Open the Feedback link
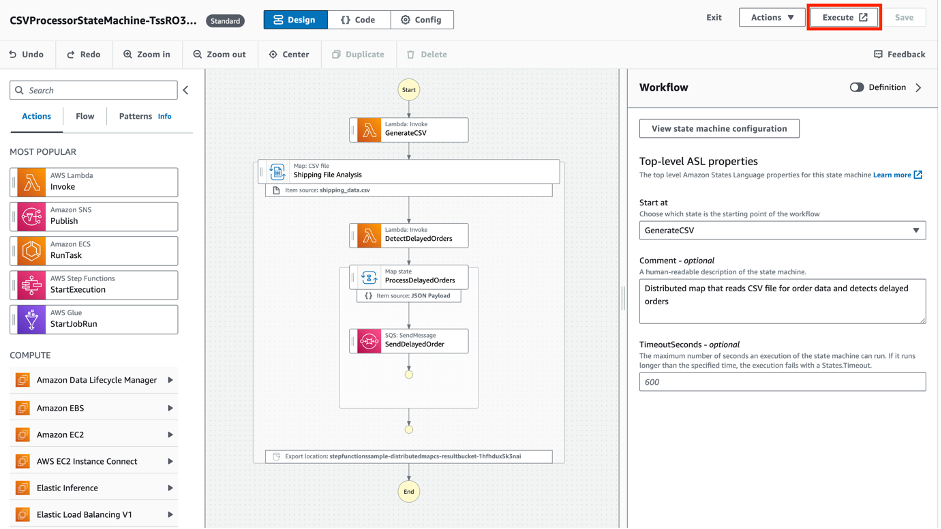Image resolution: width=941 pixels, height=529 pixels. pos(900,54)
